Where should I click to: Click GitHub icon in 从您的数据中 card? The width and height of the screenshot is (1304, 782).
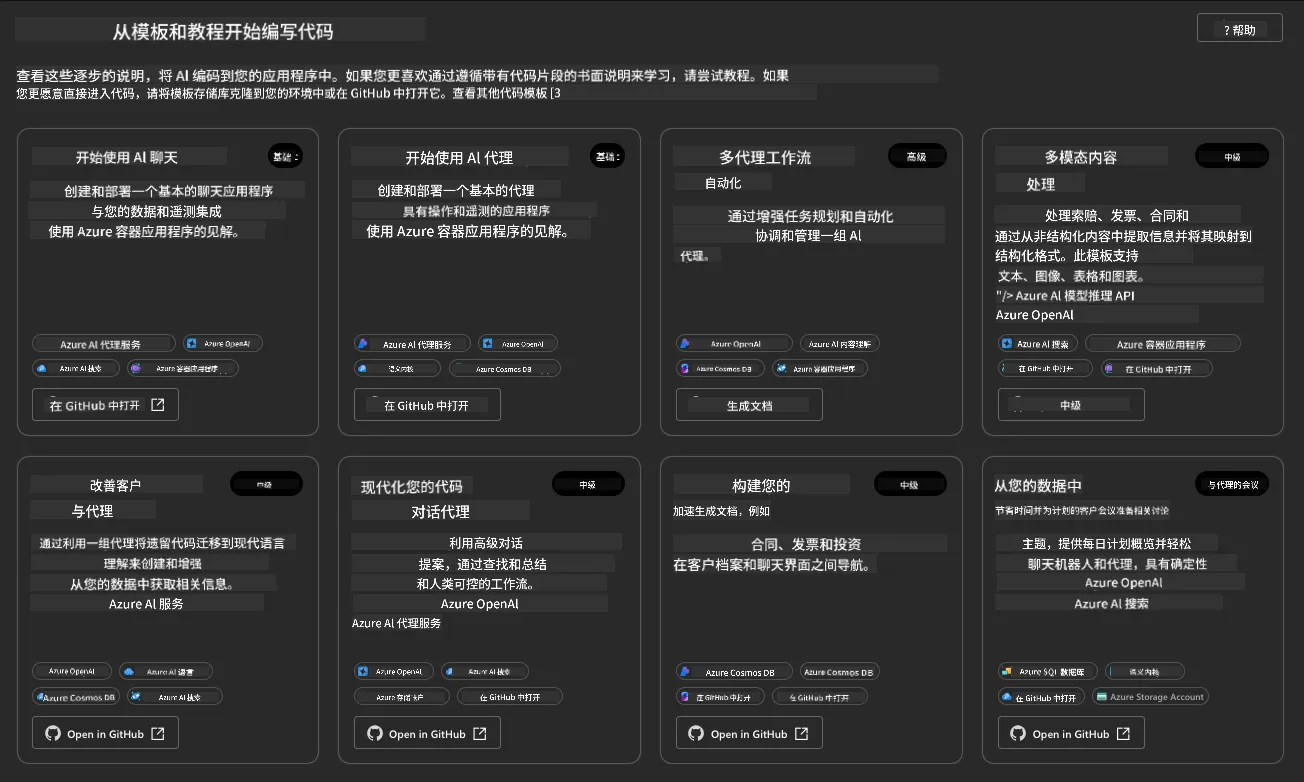[x=1019, y=734]
